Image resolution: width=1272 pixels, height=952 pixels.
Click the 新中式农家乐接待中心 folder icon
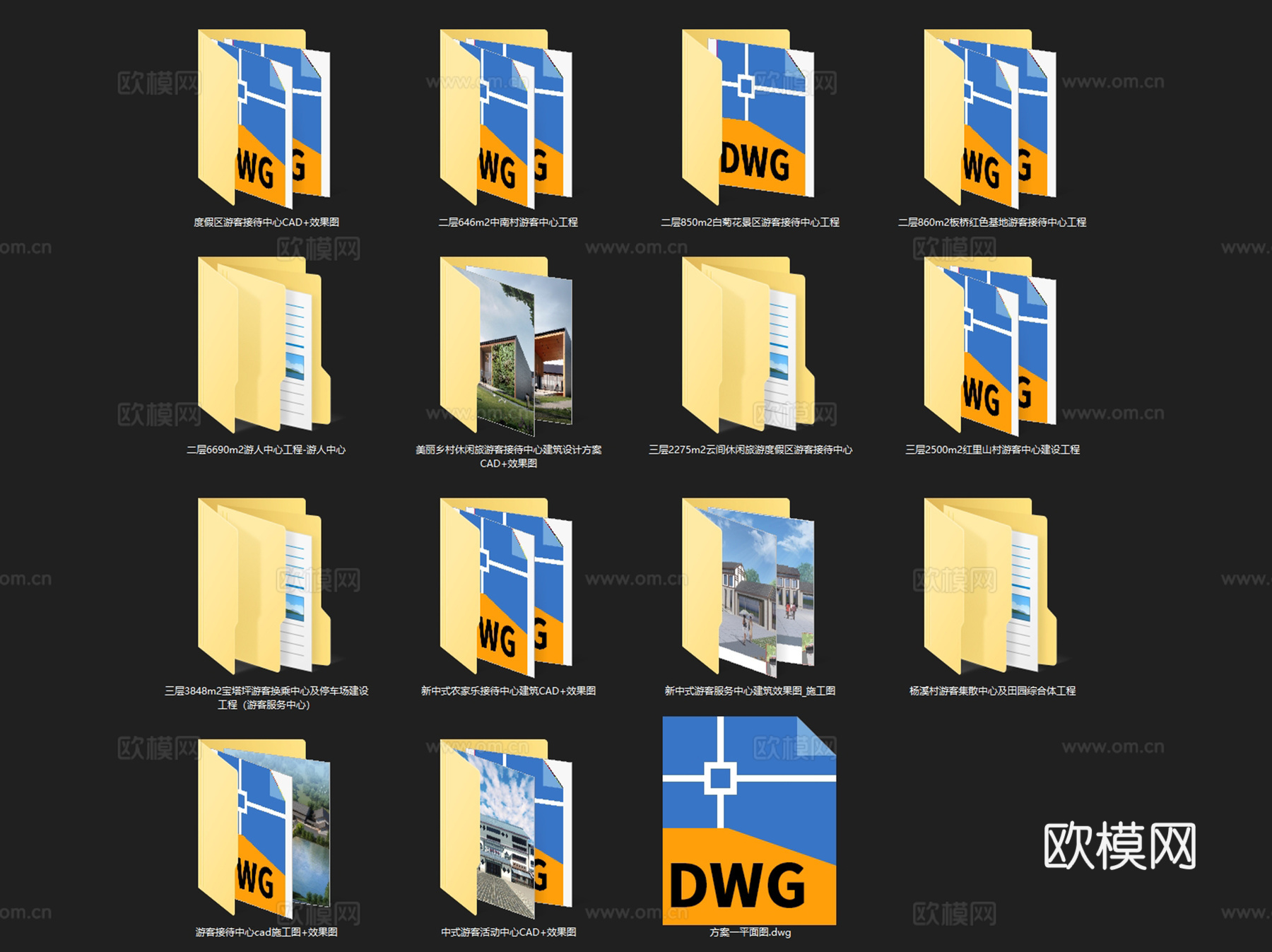(x=507, y=587)
